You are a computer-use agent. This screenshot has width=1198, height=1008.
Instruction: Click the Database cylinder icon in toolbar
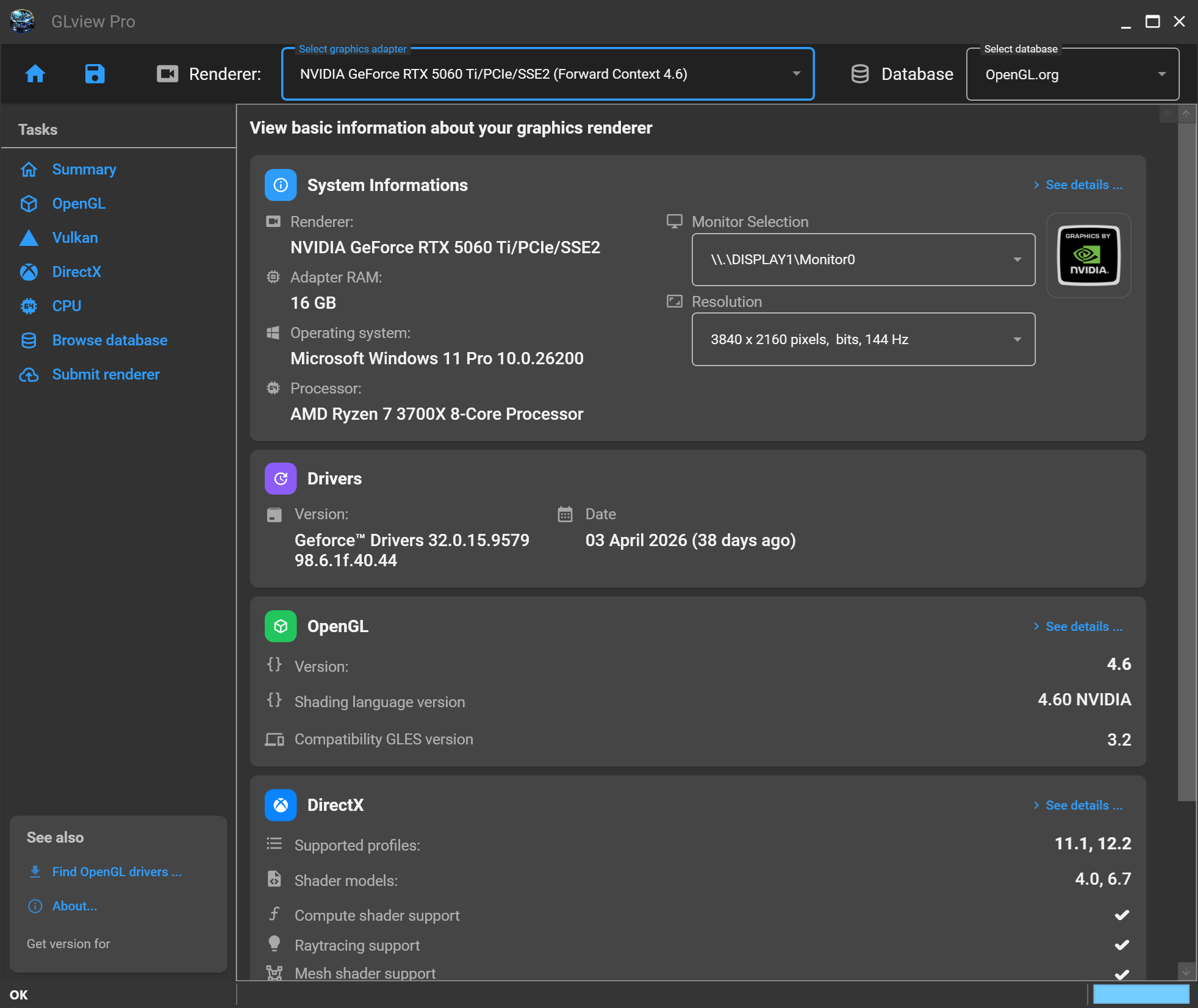pos(860,74)
